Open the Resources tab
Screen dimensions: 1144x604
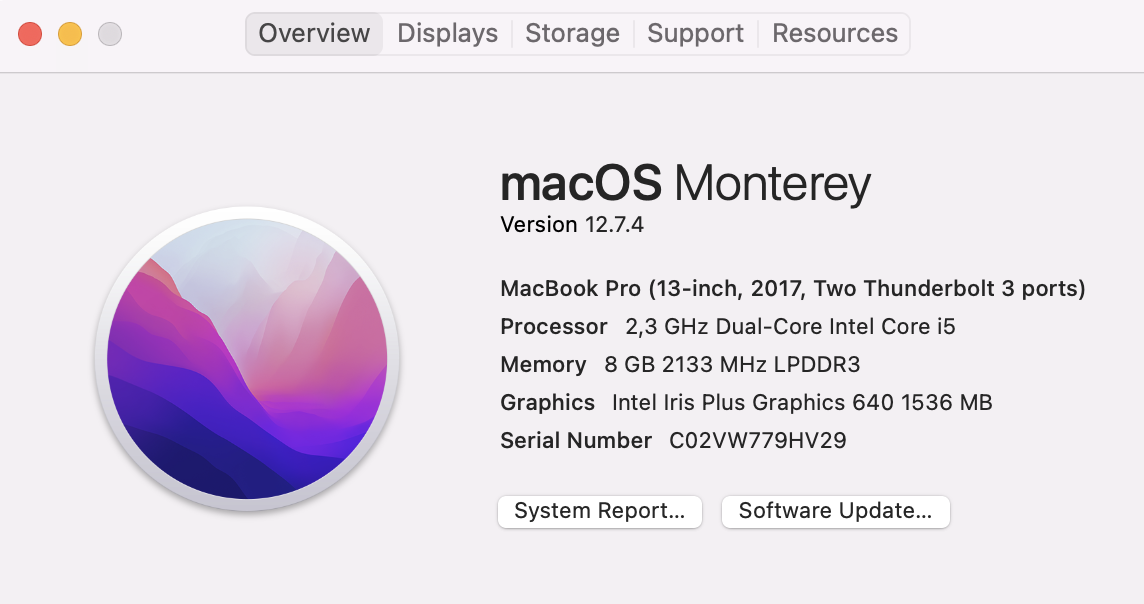click(x=835, y=34)
